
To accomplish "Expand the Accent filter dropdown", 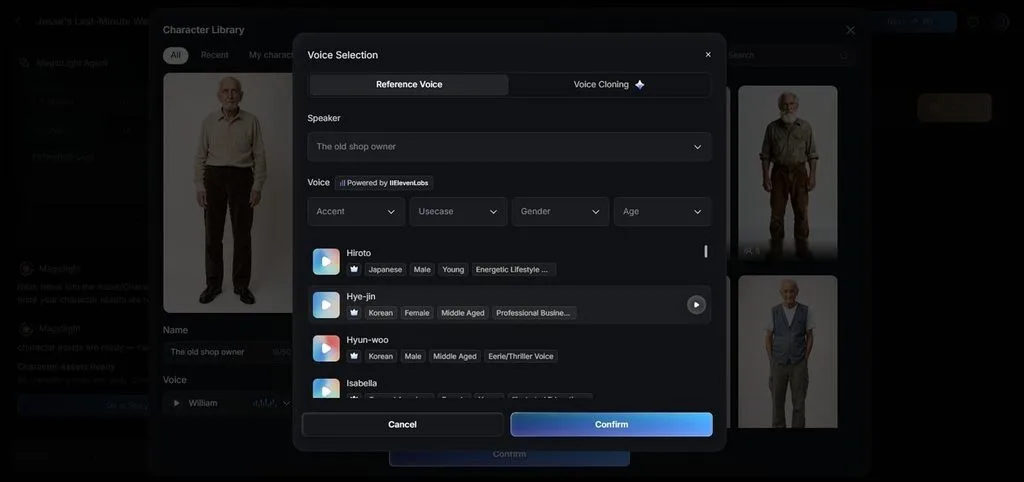I will pos(356,212).
